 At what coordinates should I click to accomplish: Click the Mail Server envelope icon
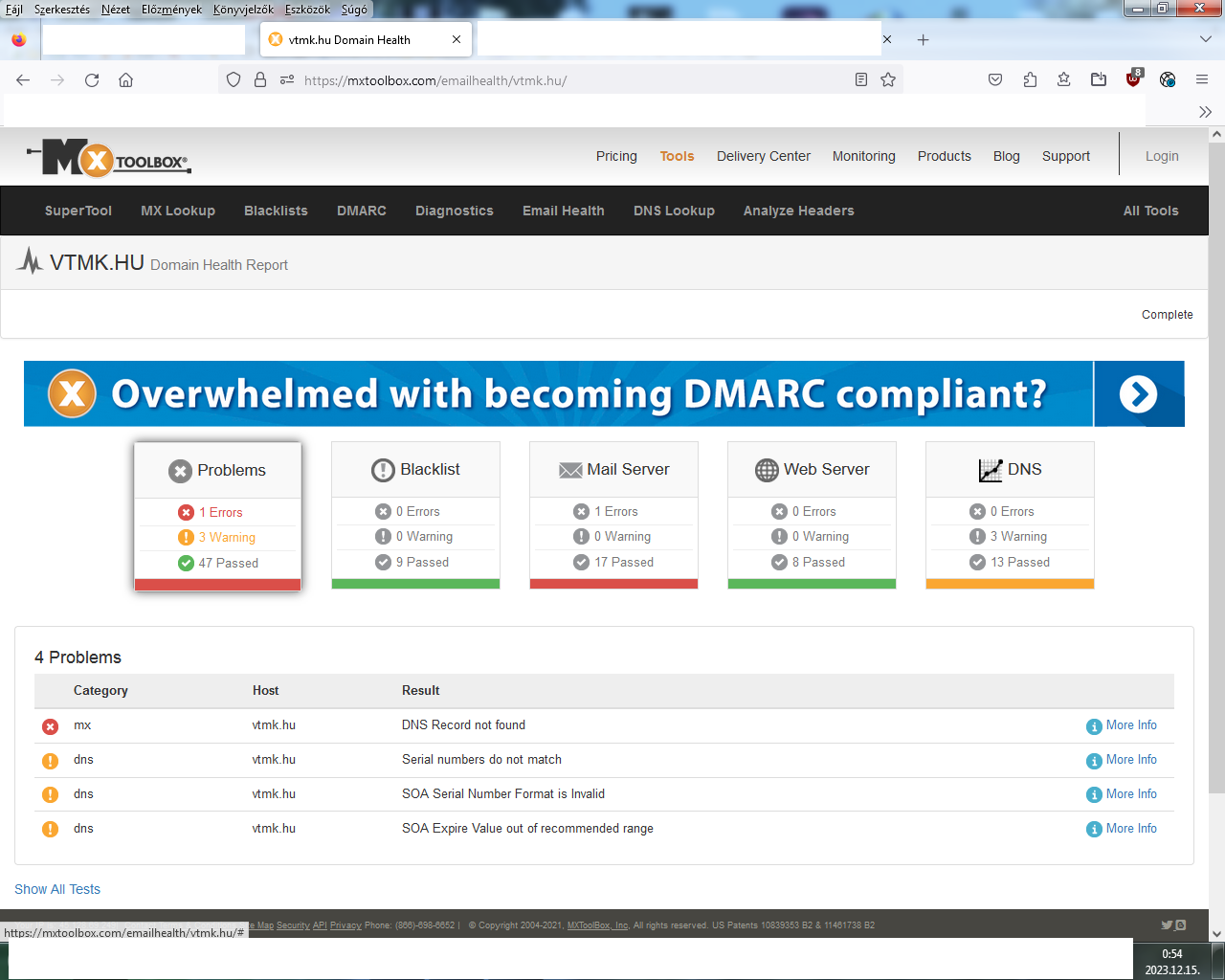570,470
